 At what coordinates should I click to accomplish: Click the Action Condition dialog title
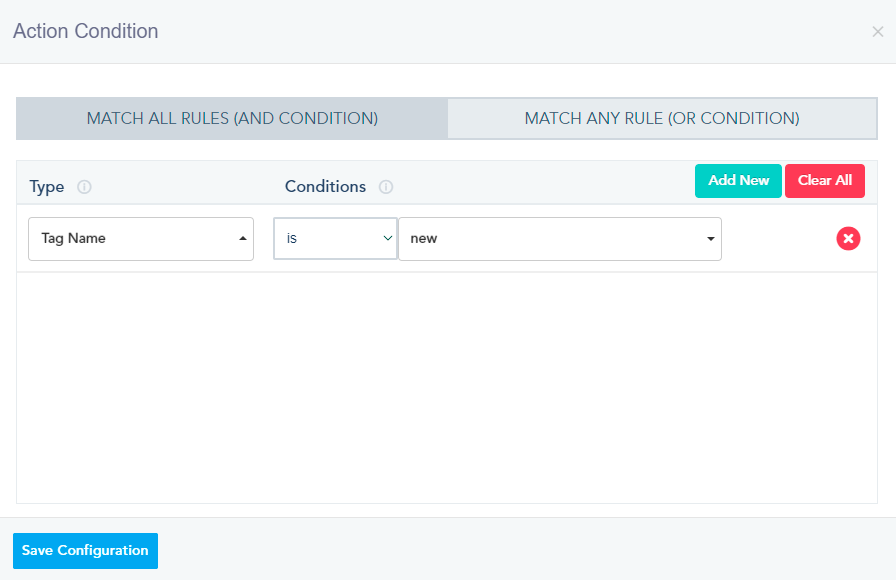coord(86,31)
